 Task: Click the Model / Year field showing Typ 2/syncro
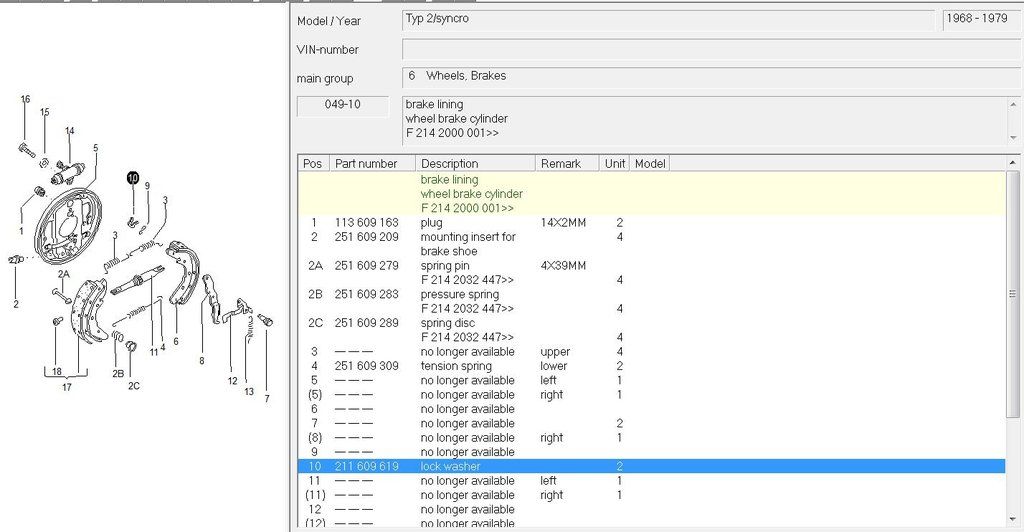(x=668, y=20)
